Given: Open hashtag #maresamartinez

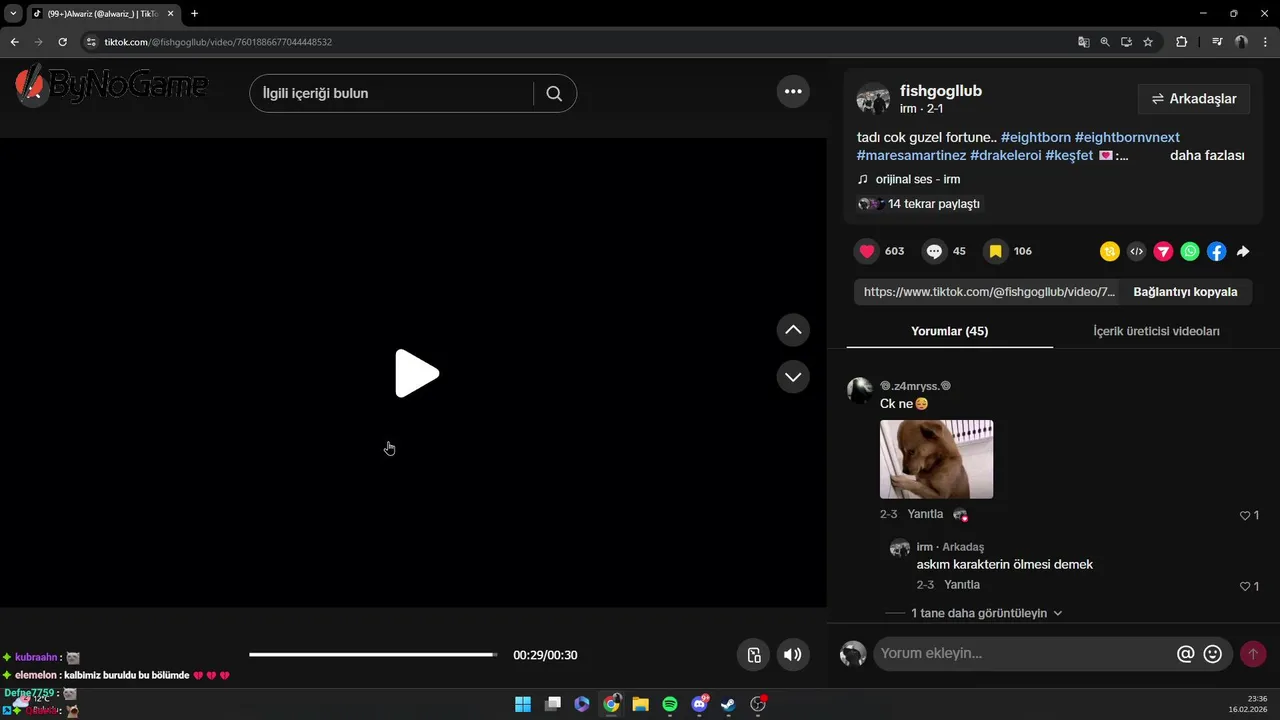Looking at the screenshot, I should [x=911, y=156].
